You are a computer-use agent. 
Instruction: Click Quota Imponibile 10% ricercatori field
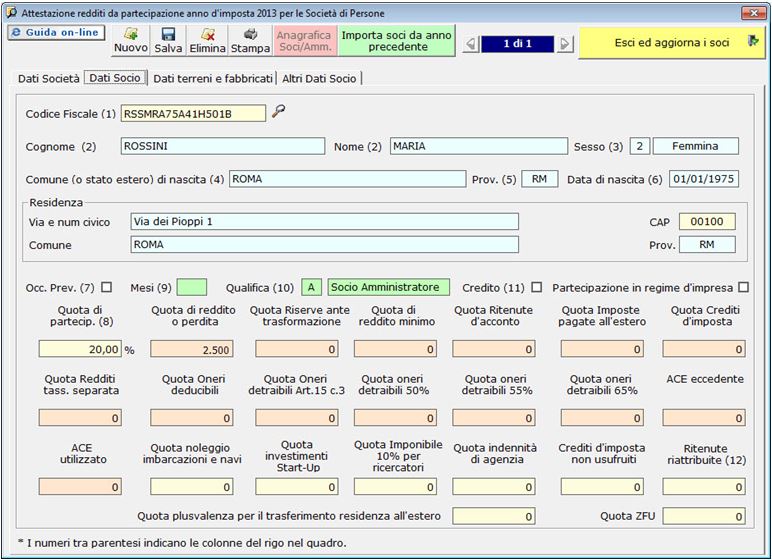coord(395,487)
